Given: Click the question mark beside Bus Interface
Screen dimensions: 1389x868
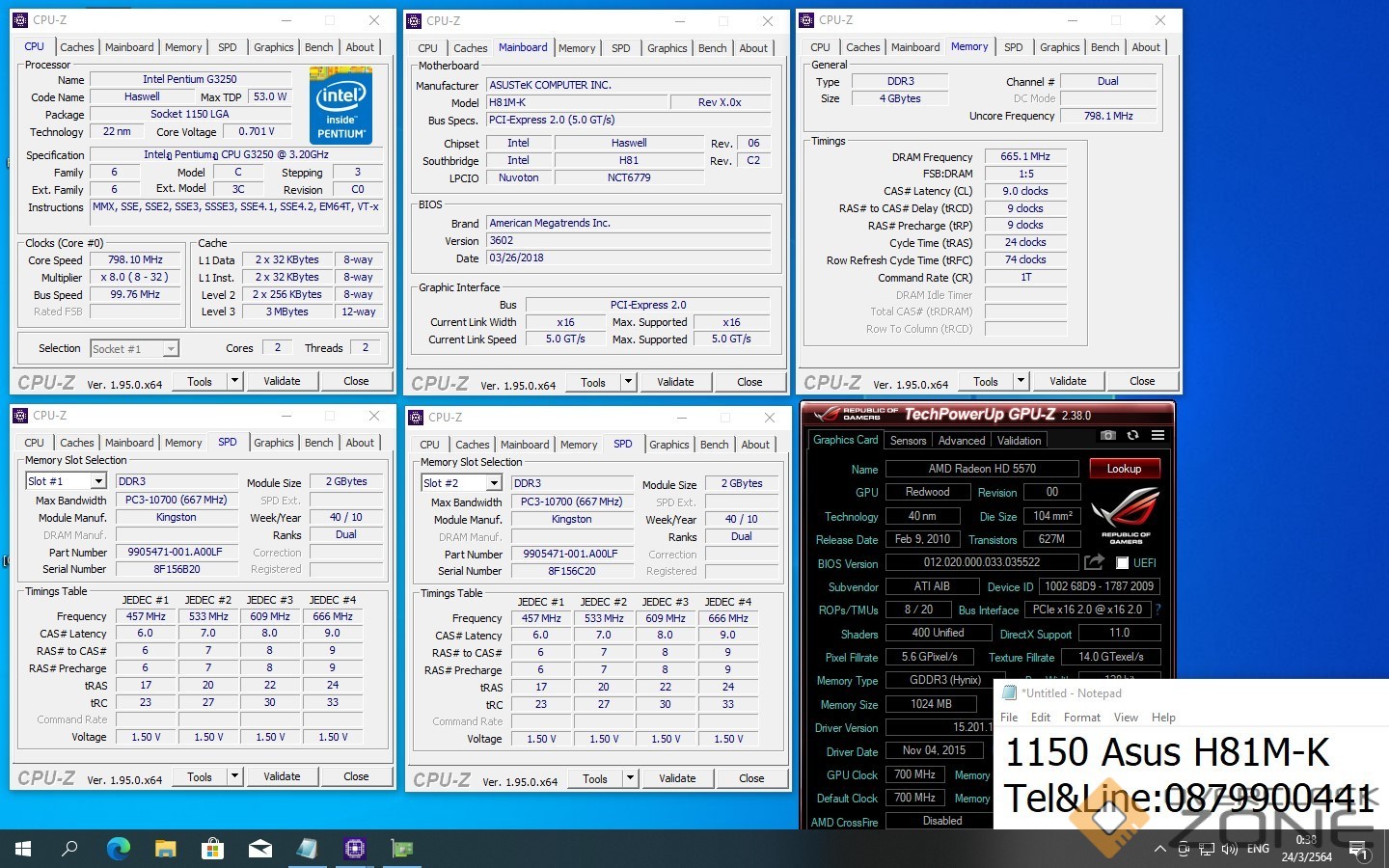Looking at the screenshot, I should 1157,610.
